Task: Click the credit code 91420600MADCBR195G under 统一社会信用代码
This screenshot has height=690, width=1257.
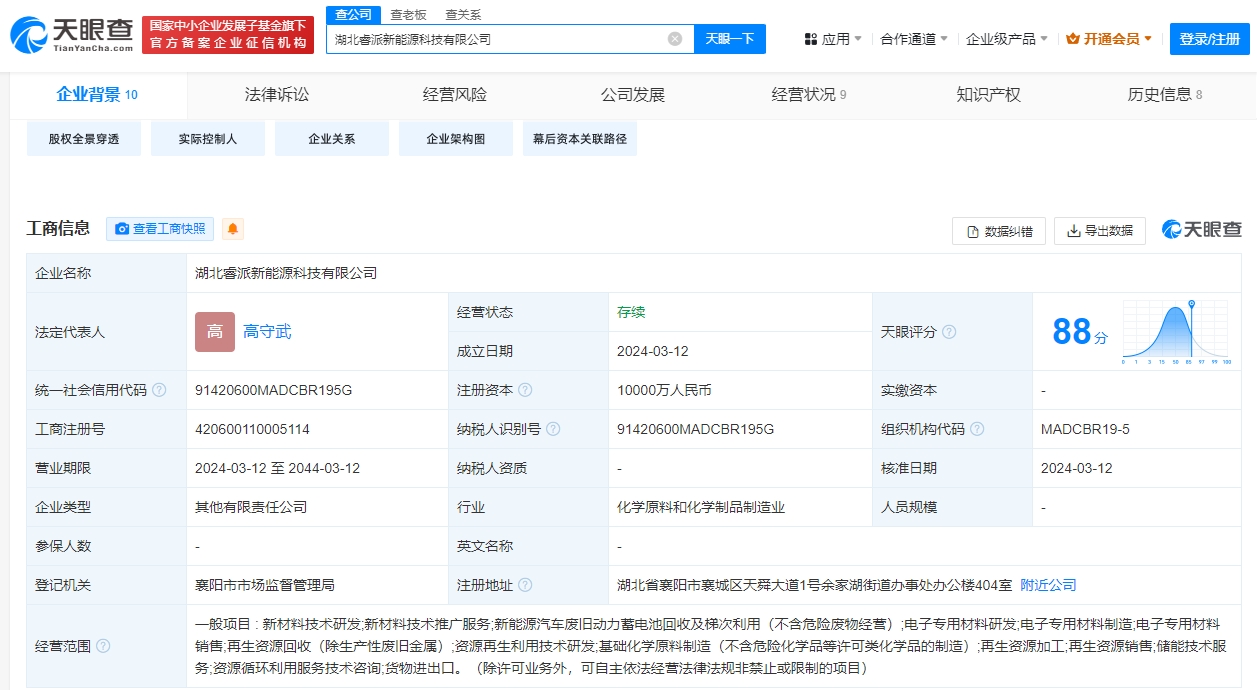Action: pyautogui.click(x=274, y=390)
